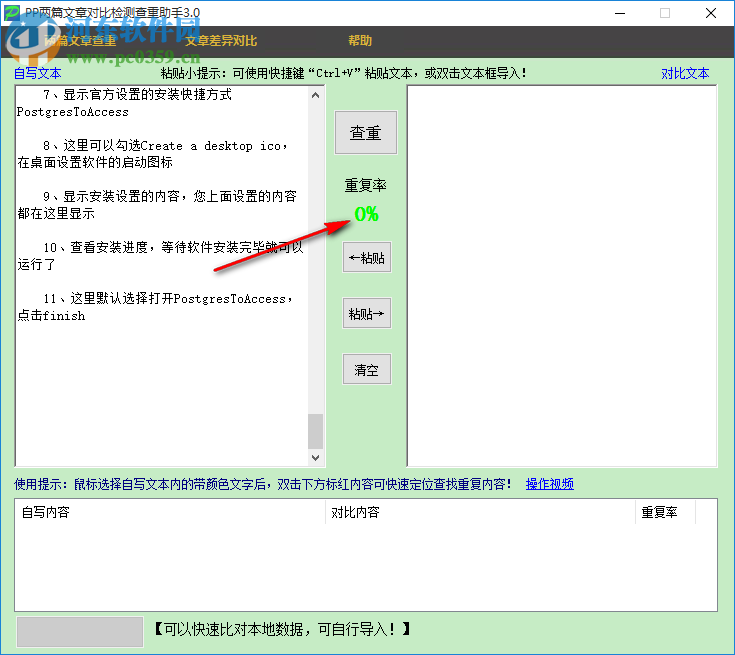Click the 可以快速比对本地数据 notice text

[282, 629]
